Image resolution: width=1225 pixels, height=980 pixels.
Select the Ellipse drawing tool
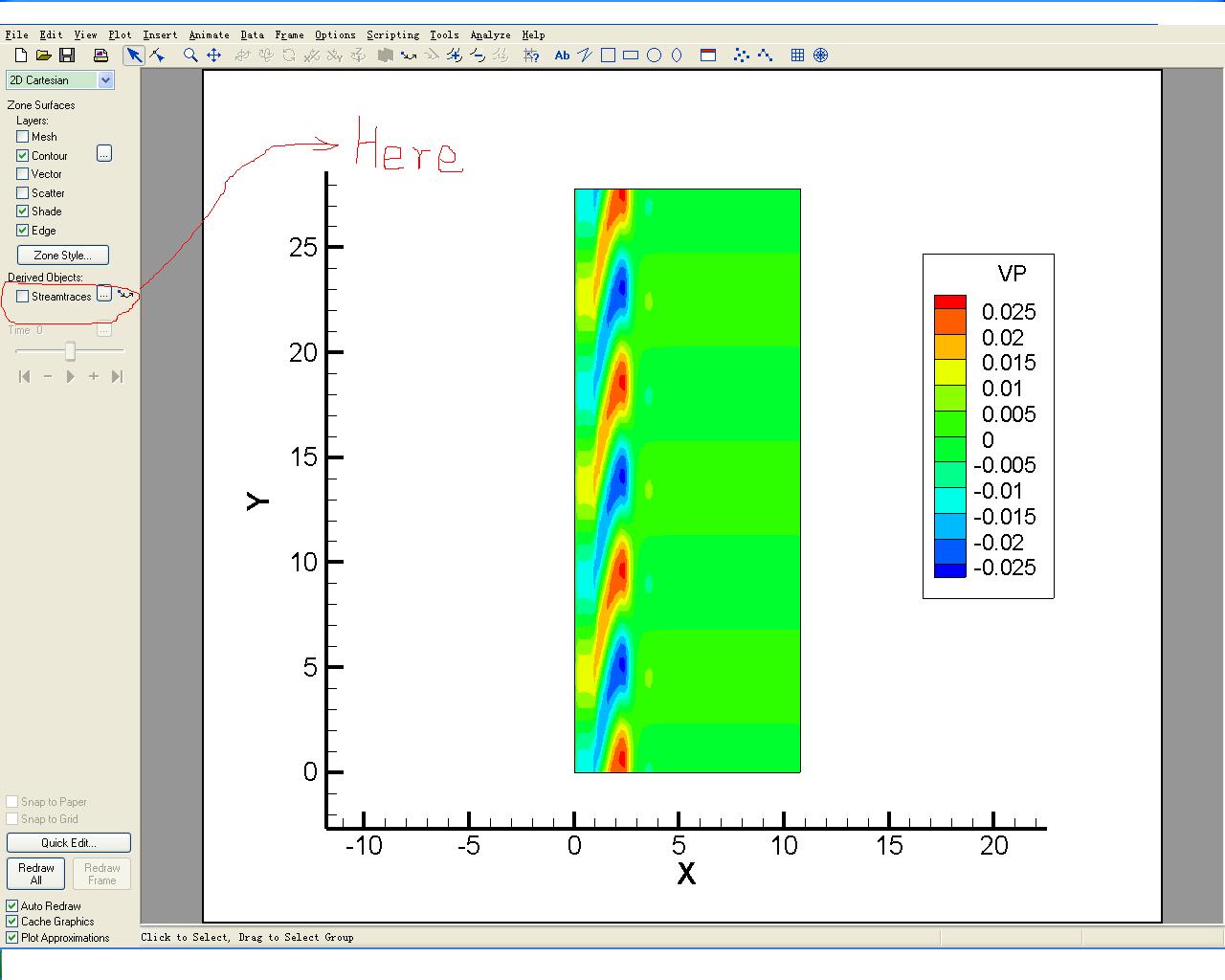pyautogui.click(x=677, y=55)
